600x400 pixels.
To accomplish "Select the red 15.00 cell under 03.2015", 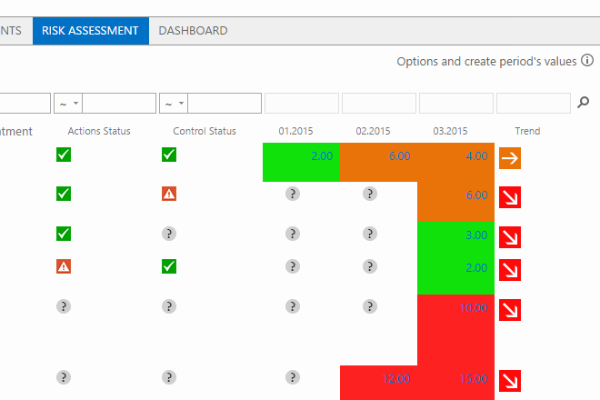I will click(456, 383).
